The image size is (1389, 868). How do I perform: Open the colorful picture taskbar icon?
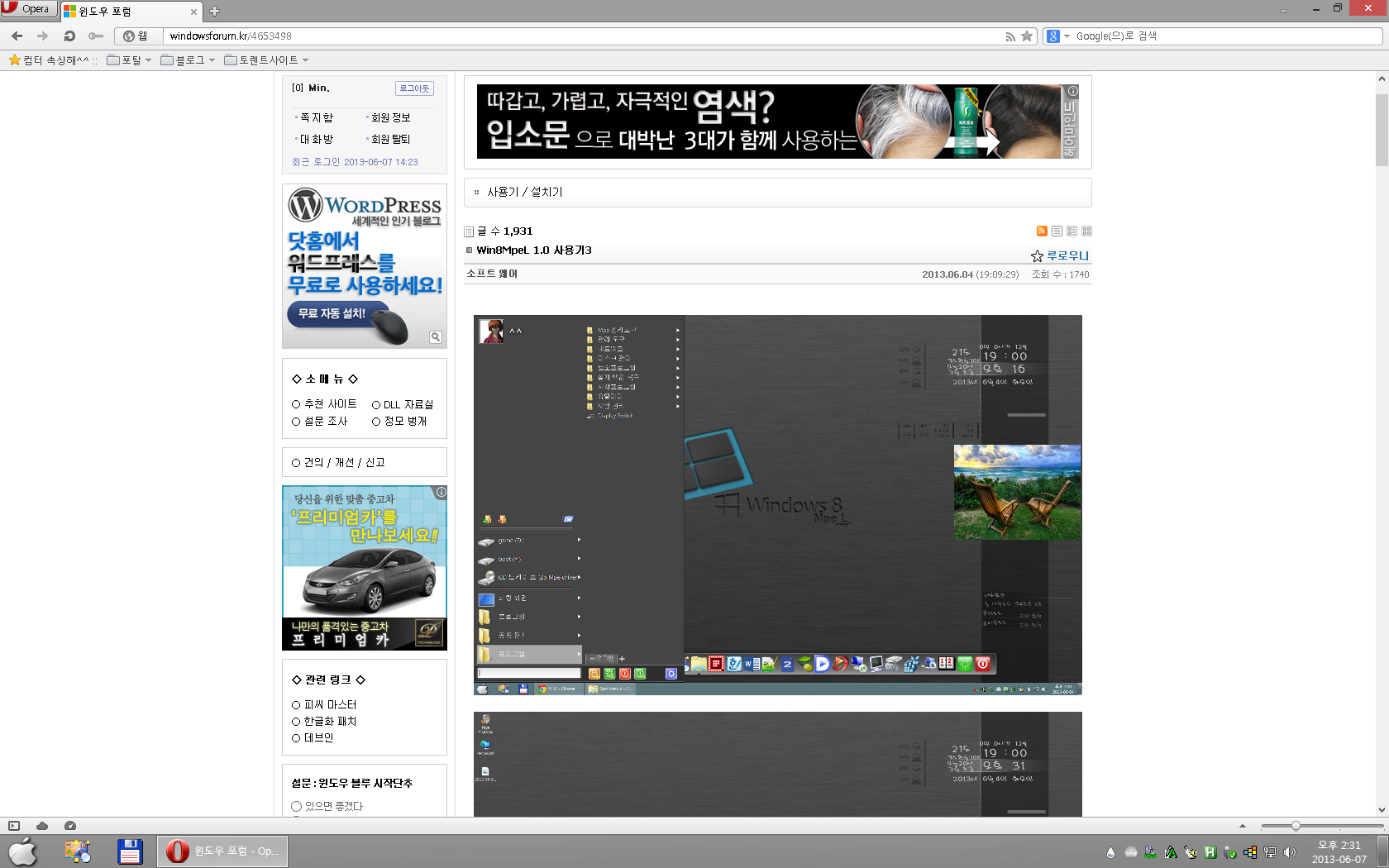click(x=78, y=851)
